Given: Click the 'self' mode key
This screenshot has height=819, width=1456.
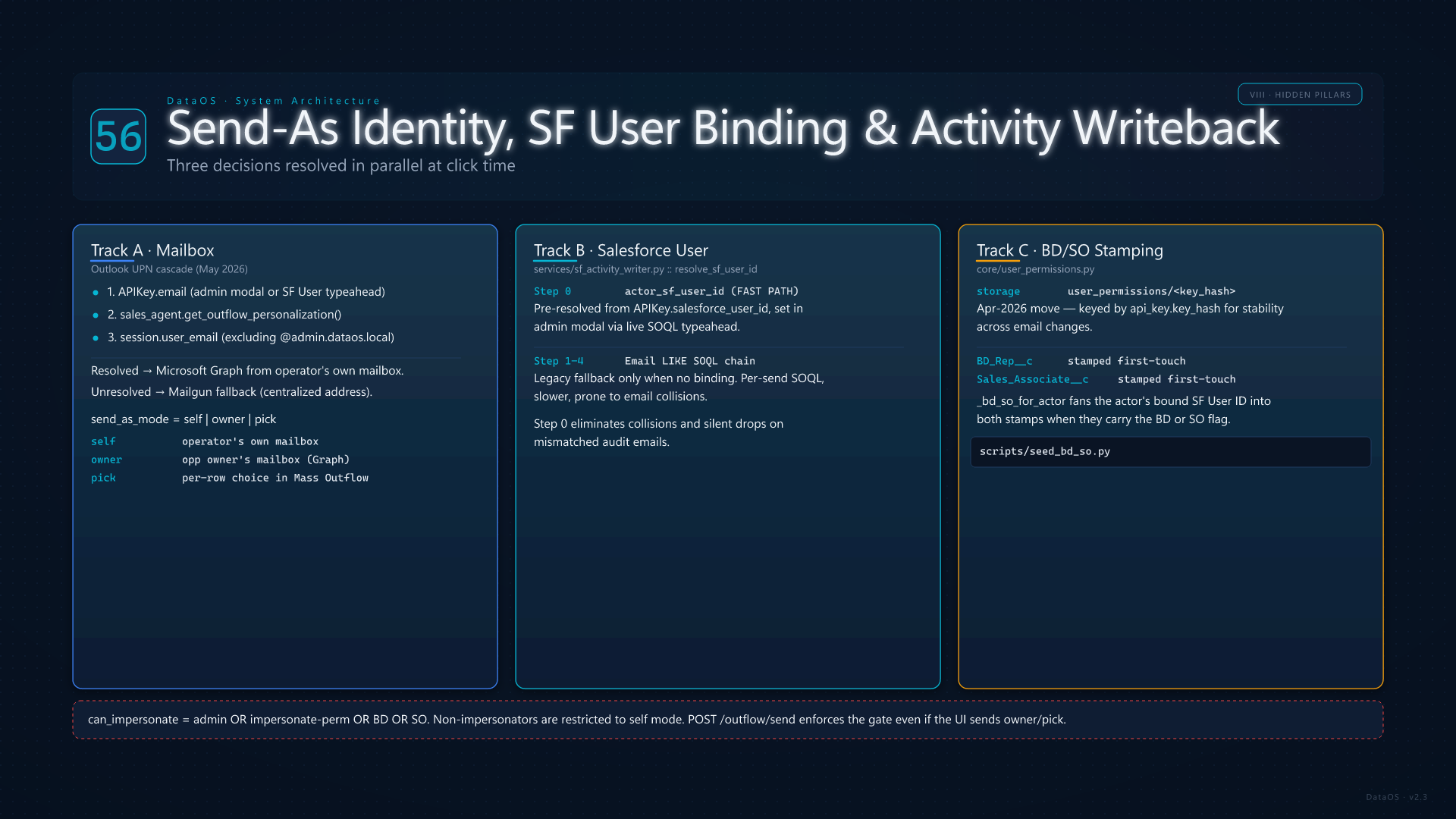Looking at the screenshot, I should point(103,441).
